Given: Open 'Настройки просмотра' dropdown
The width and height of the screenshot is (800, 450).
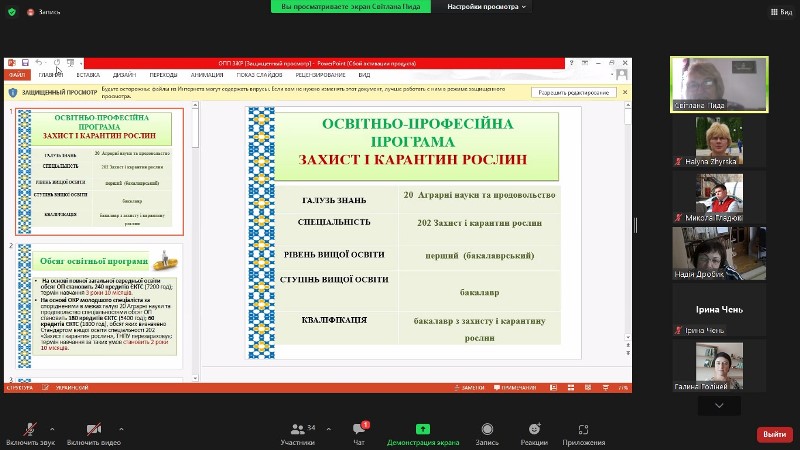Looking at the screenshot, I should pos(486,7).
